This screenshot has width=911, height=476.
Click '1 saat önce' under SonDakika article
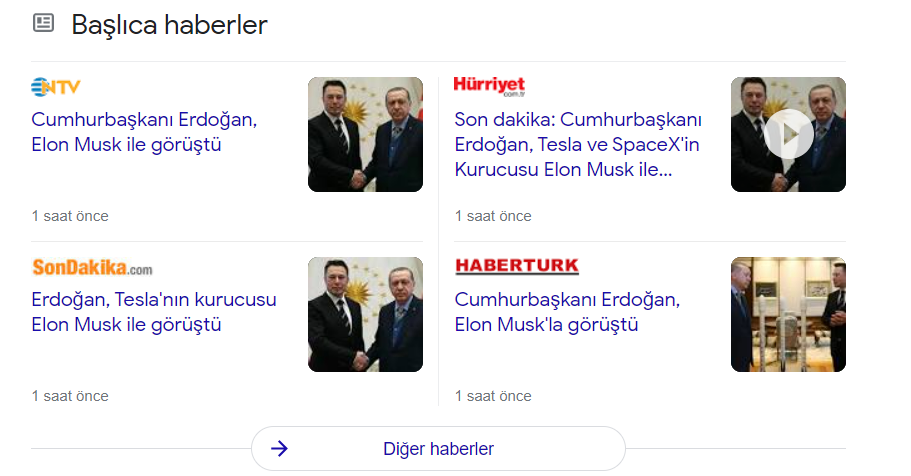(x=70, y=396)
